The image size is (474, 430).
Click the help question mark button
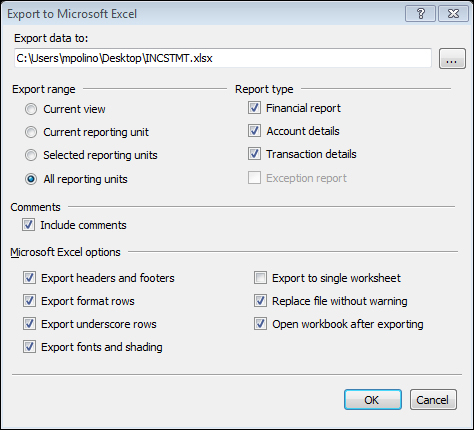(420, 14)
